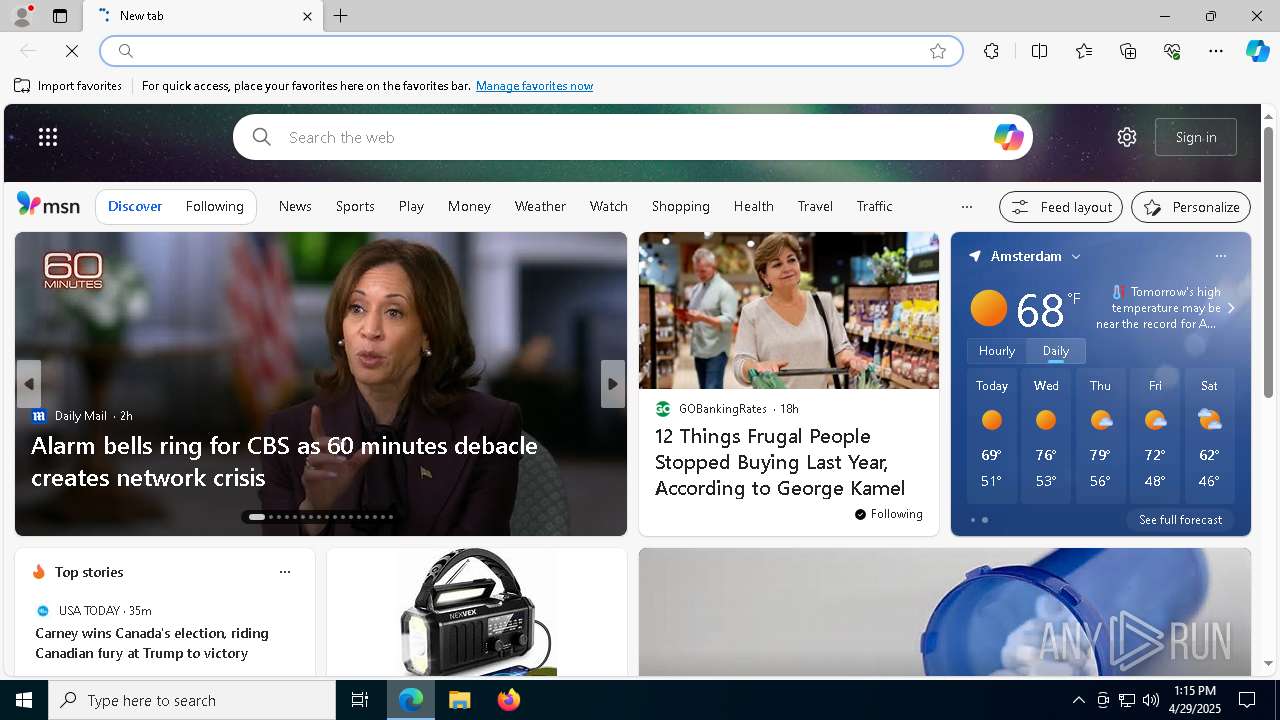The image size is (1280, 720).
Task: Open Split screen view
Action: [1039, 51]
